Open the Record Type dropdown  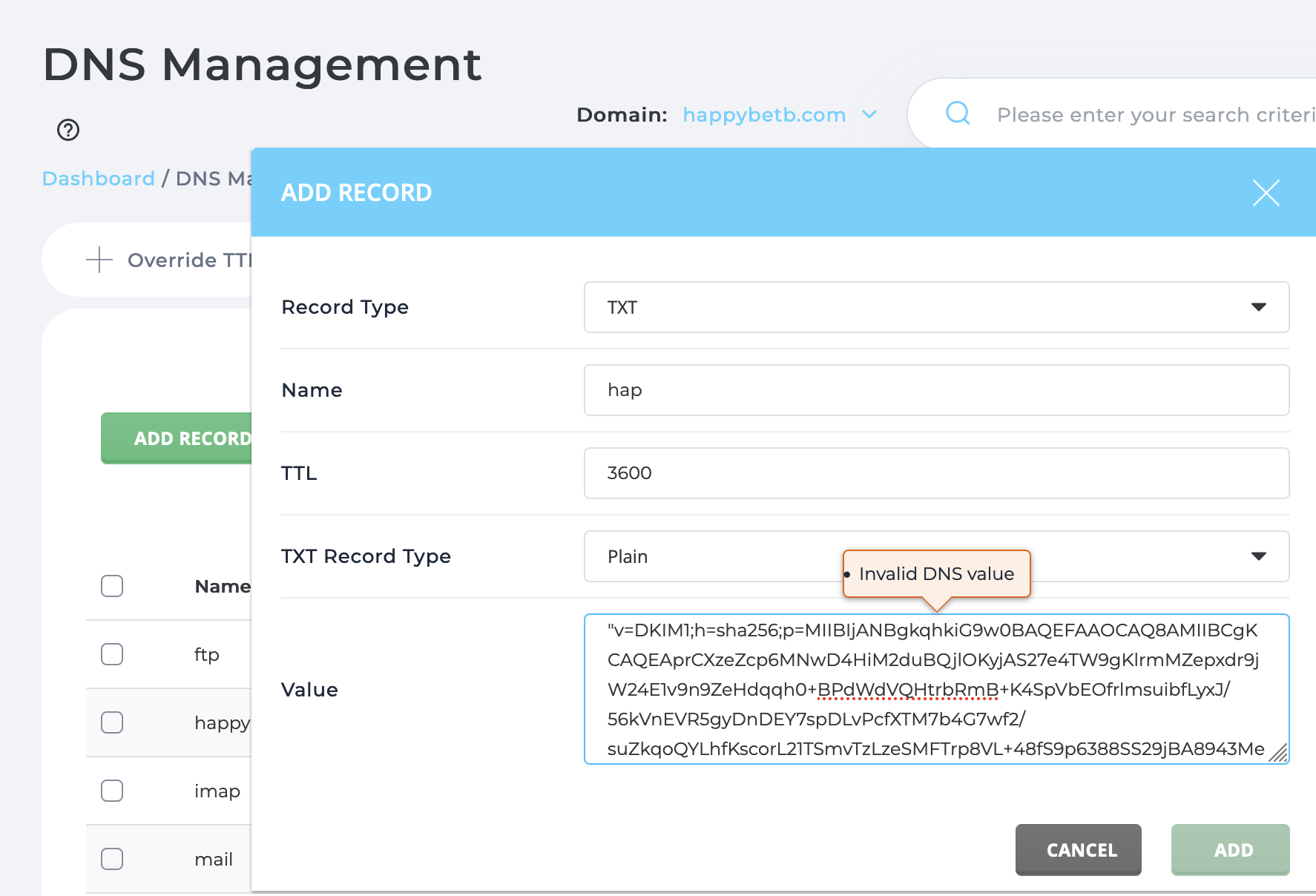tap(936, 307)
